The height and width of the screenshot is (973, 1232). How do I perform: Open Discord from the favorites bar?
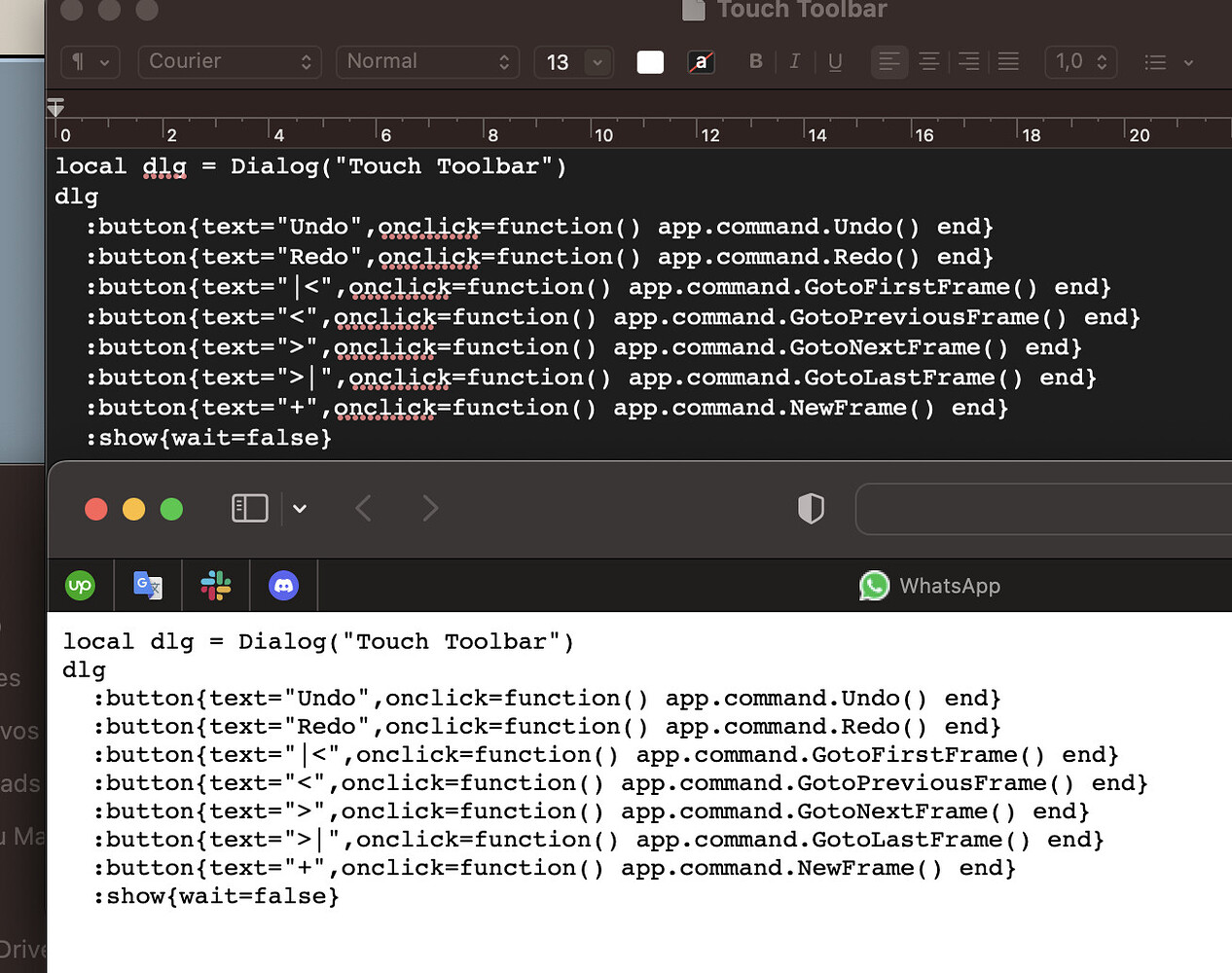click(283, 586)
